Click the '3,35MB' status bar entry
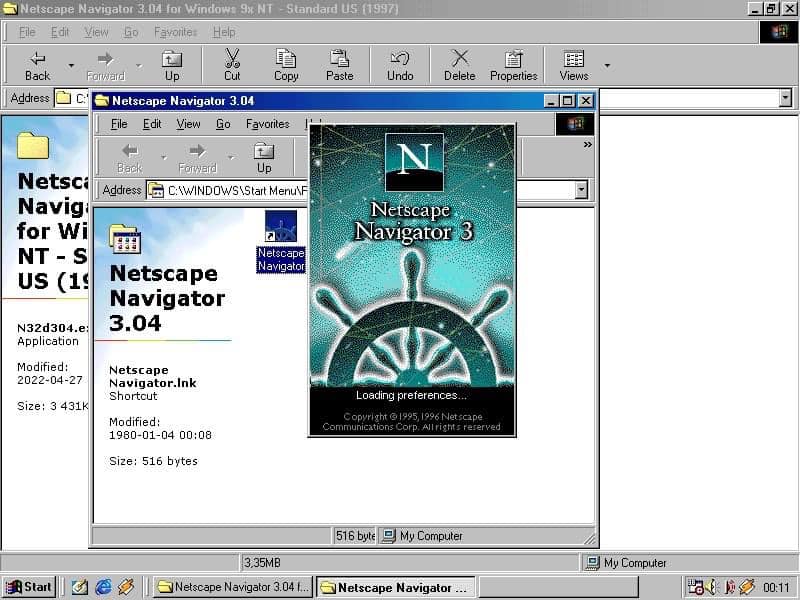Screen dimensions: 800x600 point(262,563)
